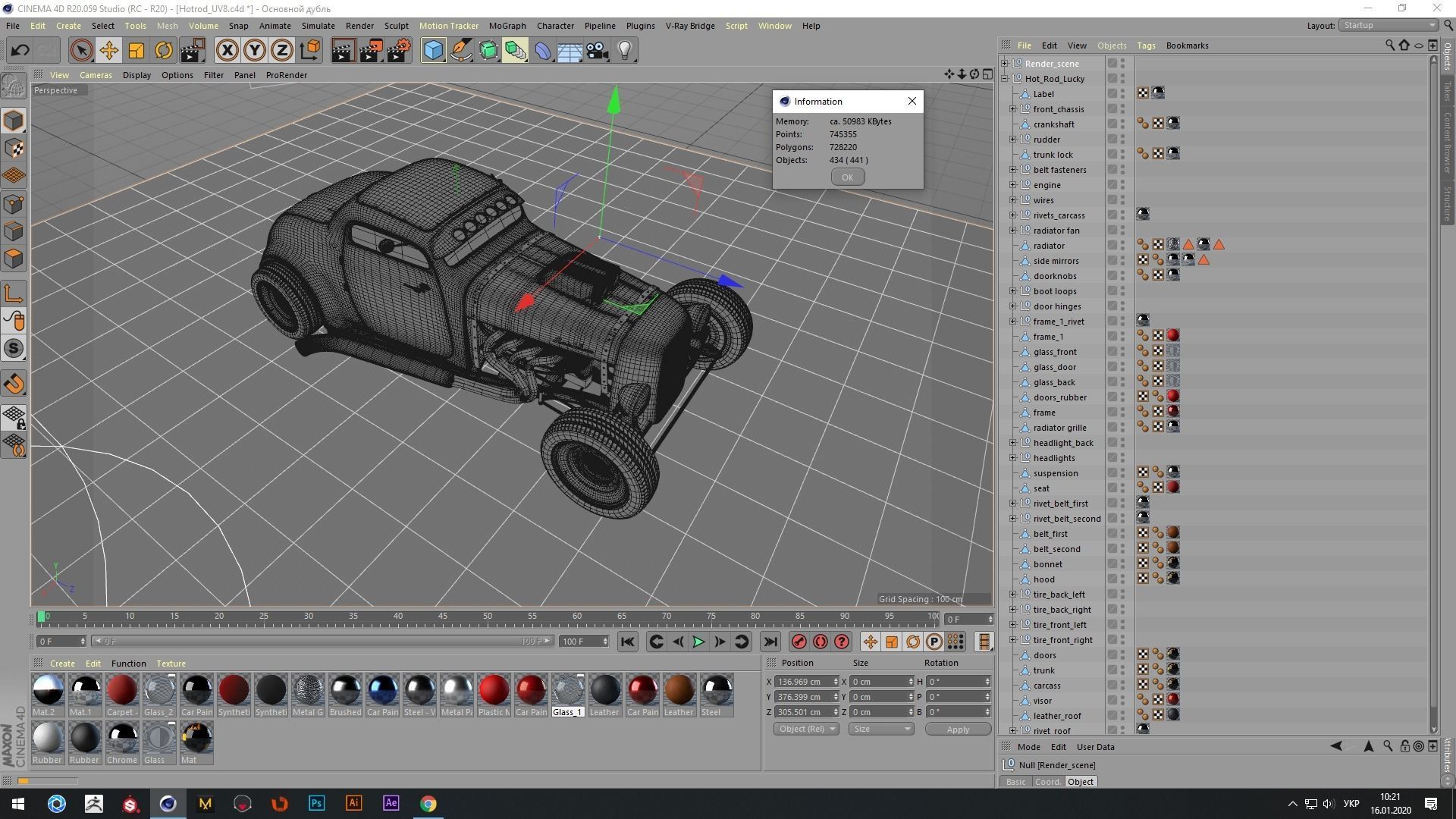Open Chrome from the taskbar
1456x819 pixels.
pyautogui.click(x=428, y=803)
